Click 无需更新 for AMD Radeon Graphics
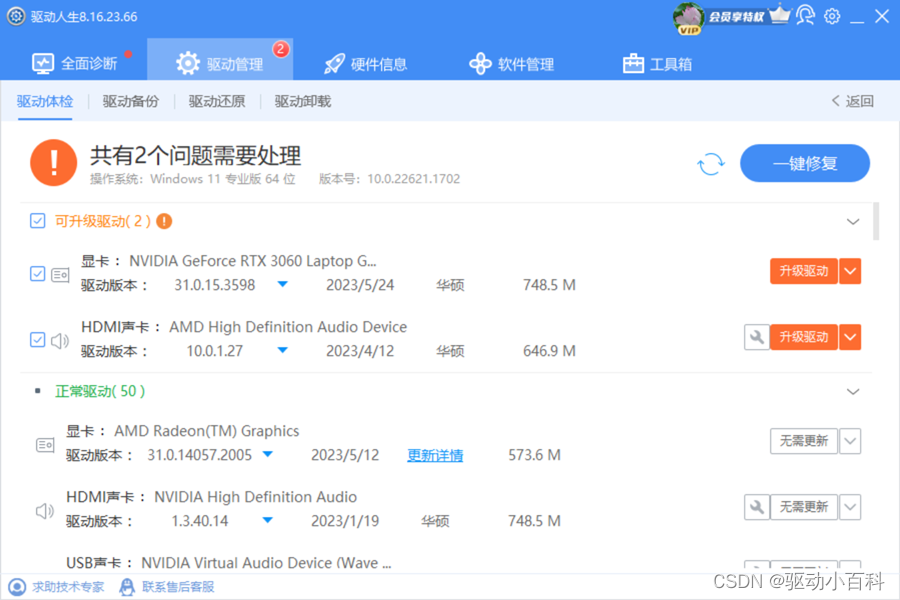Screen dimensions: 900x600 pos(804,441)
